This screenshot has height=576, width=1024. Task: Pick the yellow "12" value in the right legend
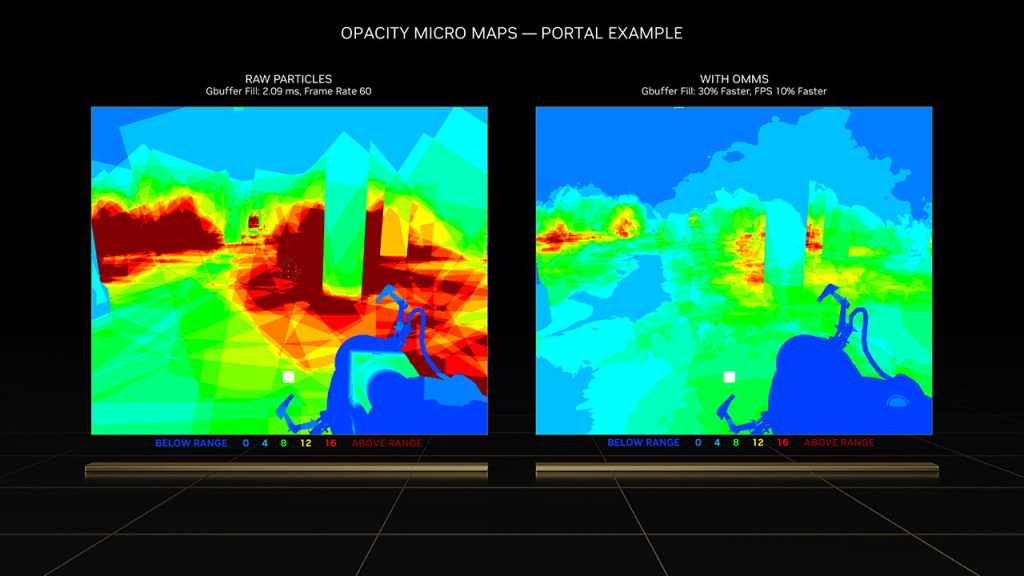click(758, 443)
